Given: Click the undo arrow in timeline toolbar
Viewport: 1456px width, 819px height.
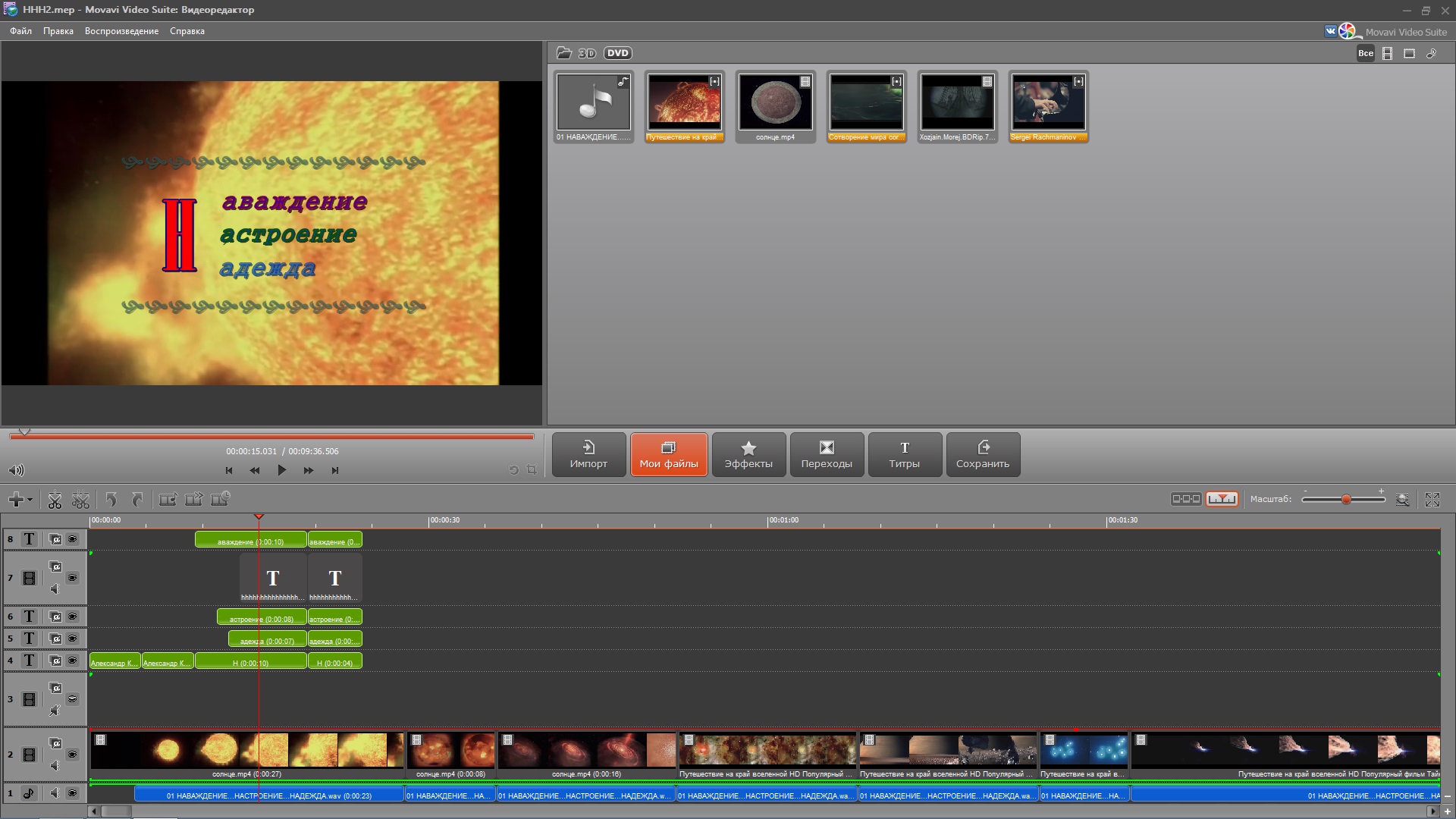Looking at the screenshot, I should [x=111, y=500].
